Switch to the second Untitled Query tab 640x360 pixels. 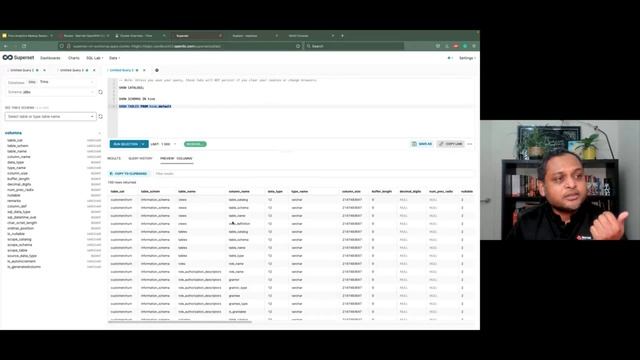tap(72, 70)
